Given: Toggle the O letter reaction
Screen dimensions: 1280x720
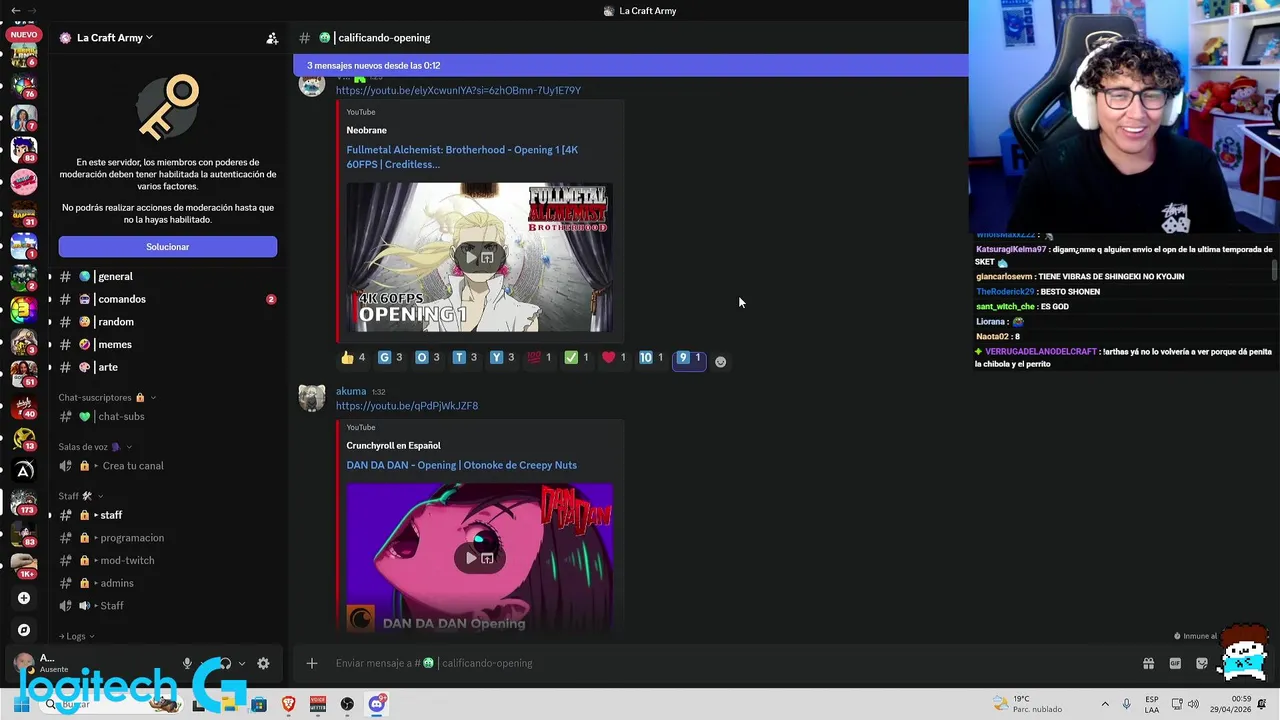Looking at the screenshot, I should click(427, 358).
